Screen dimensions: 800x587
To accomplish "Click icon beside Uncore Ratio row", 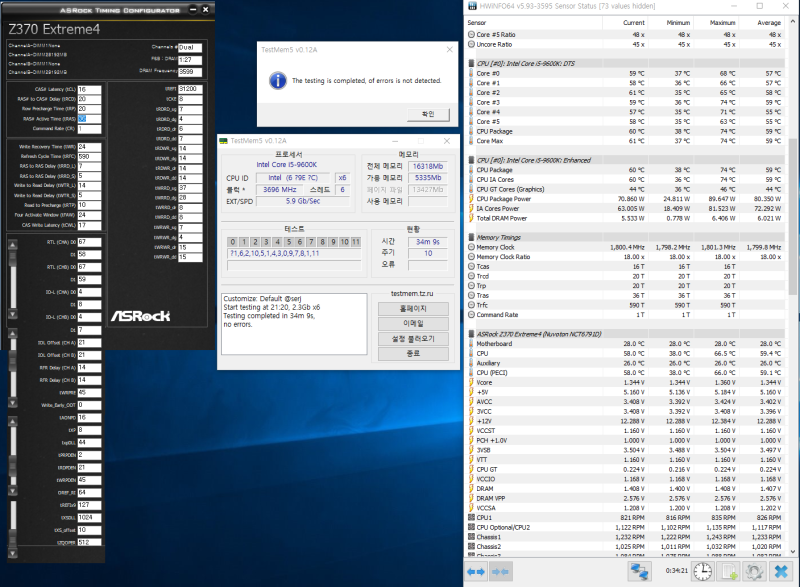I will coord(471,44).
